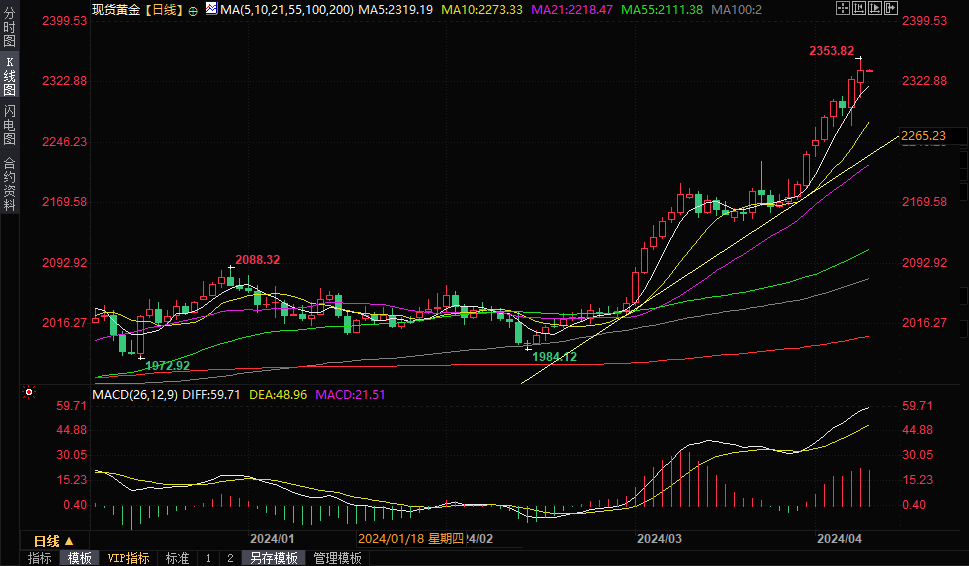
Task: Click the circled-plus icon beside 日线 title
Action: (x=193, y=10)
